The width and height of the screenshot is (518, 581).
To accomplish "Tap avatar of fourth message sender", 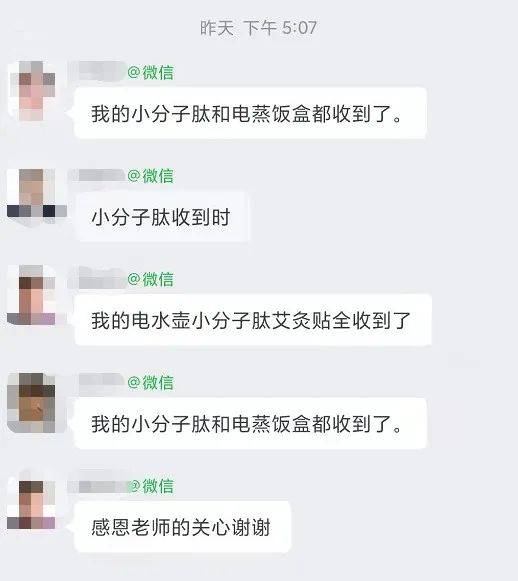I will [x=32, y=403].
